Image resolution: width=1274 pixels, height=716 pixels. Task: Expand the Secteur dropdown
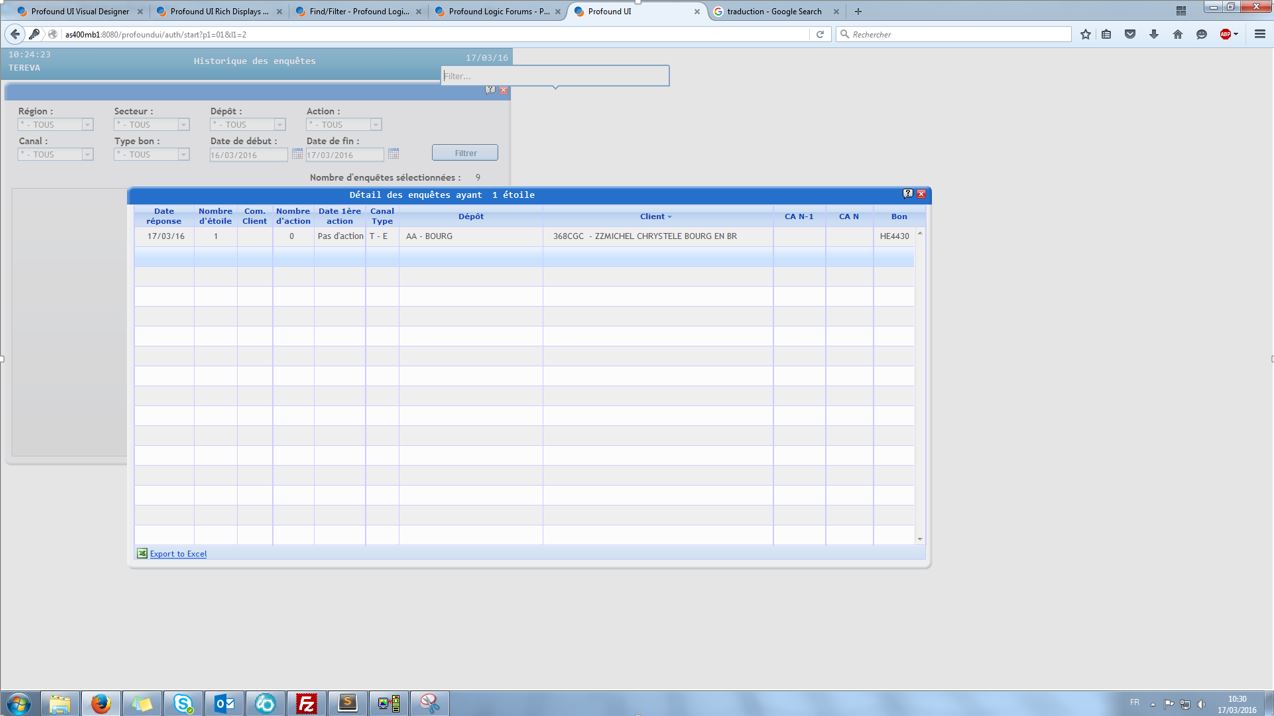[183, 125]
